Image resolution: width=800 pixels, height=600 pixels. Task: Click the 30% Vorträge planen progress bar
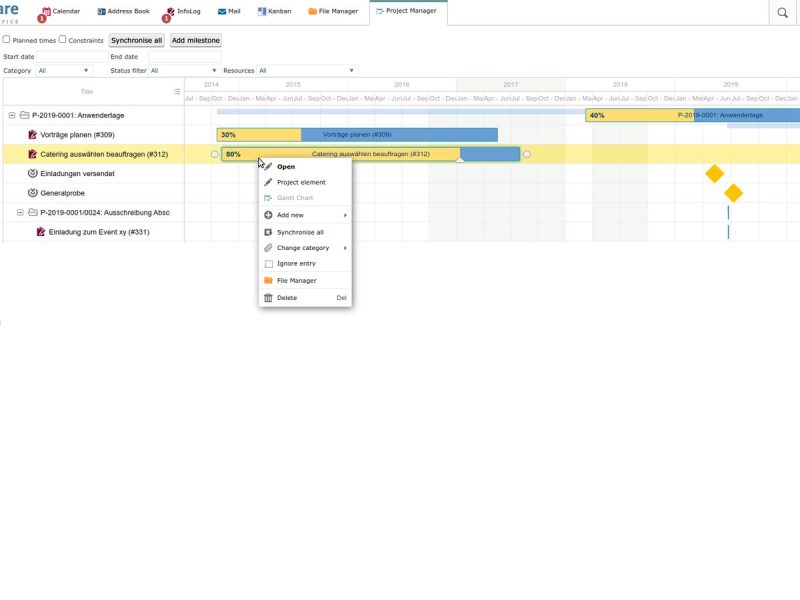357,135
